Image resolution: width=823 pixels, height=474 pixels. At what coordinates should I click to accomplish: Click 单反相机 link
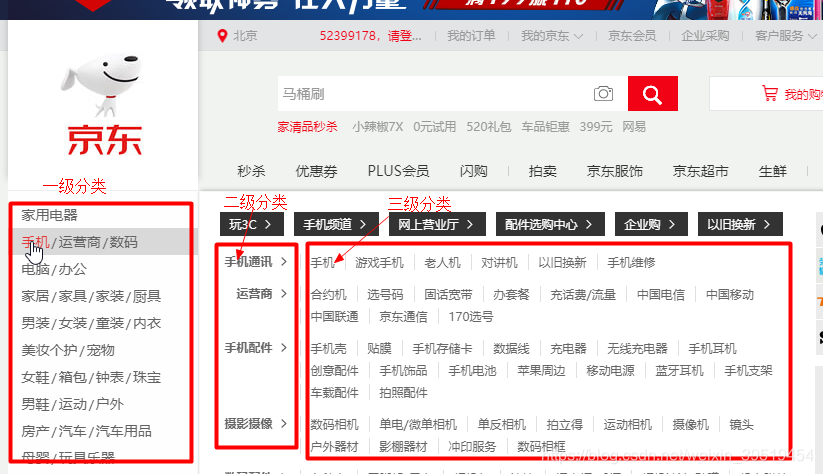pyautogui.click(x=502, y=425)
